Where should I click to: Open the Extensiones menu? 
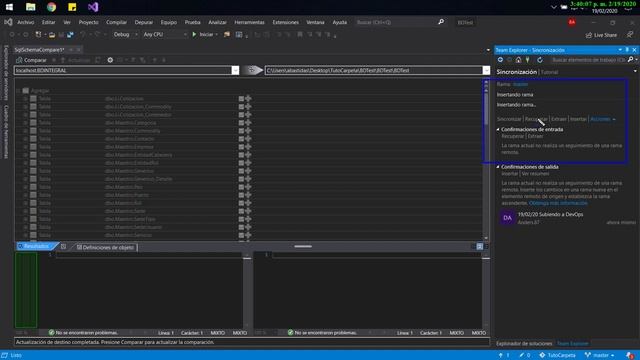pyautogui.click(x=286, y=22)
